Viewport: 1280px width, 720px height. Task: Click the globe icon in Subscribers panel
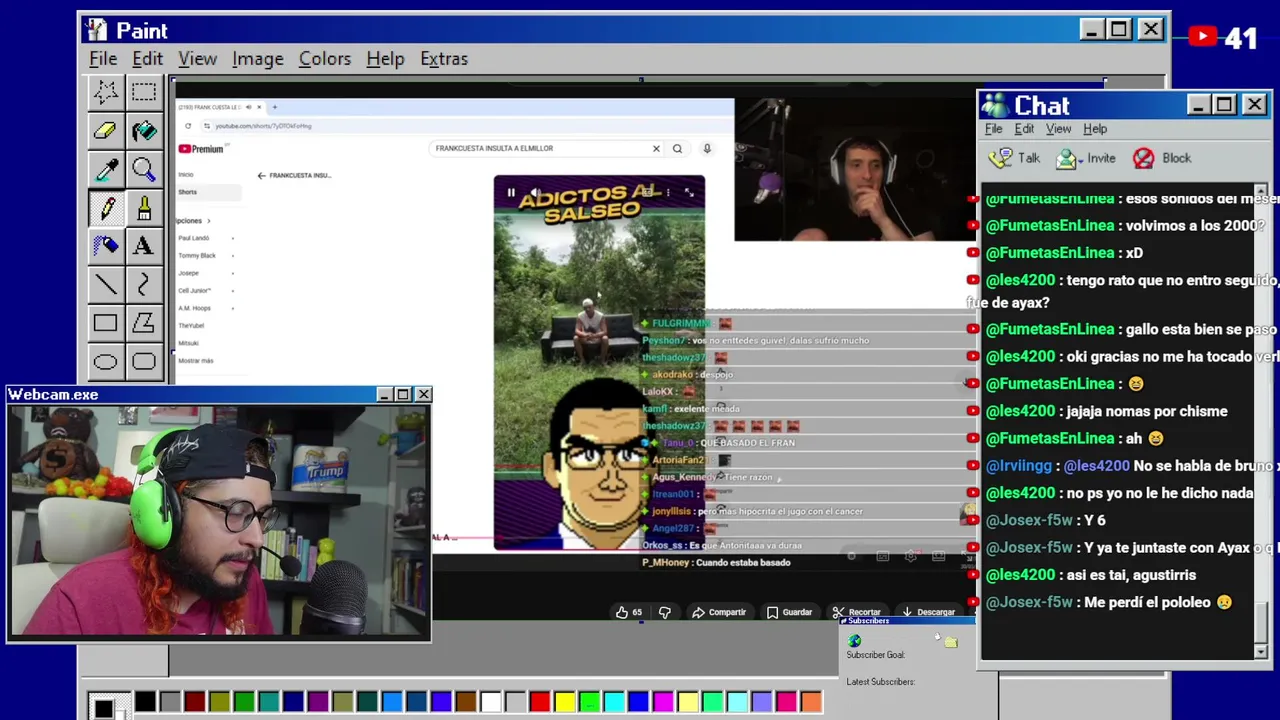click(854, 641)
